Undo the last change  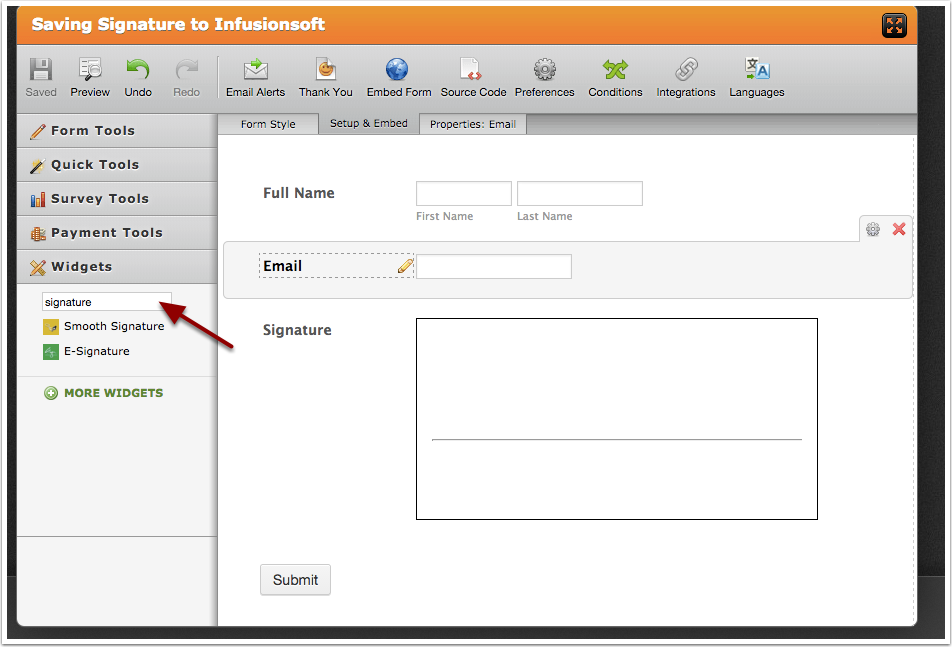point(138,78)
